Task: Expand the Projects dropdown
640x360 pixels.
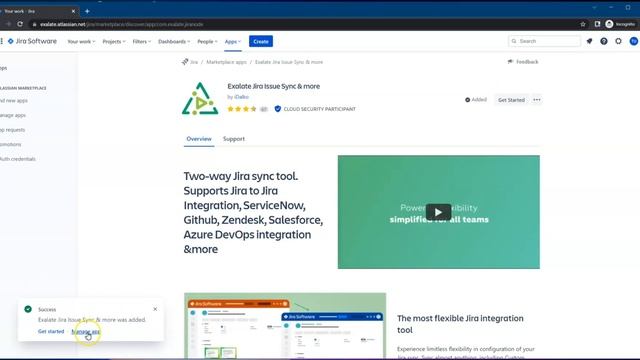Action: pyautogui.click(x=114, y=41)
